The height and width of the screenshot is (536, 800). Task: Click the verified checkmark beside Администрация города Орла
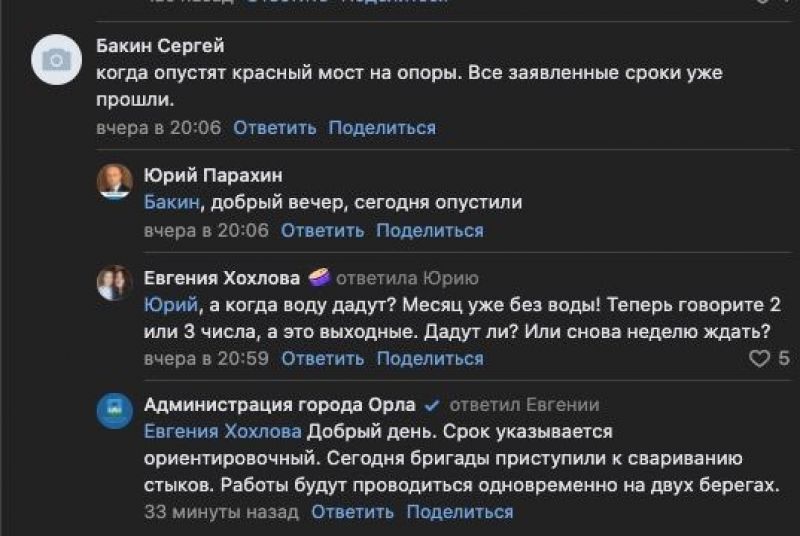432,405
